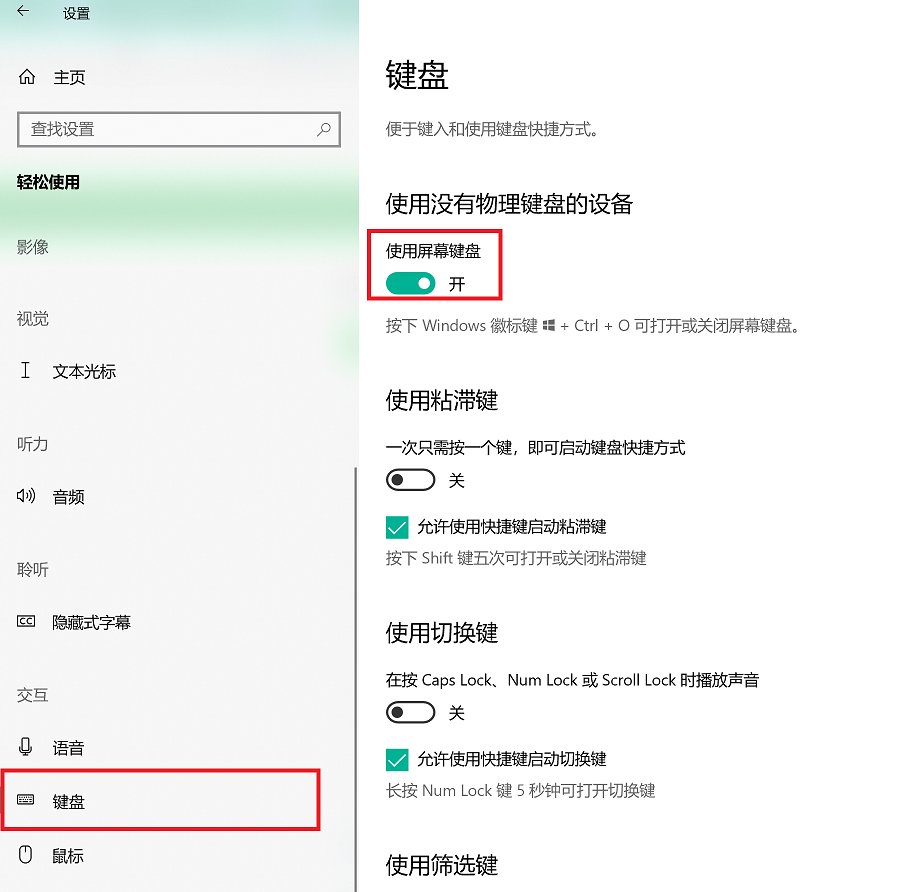Navigate to 音频 settings in sidebar
Viewport: 904px width, 892px height.
(69, 496)
